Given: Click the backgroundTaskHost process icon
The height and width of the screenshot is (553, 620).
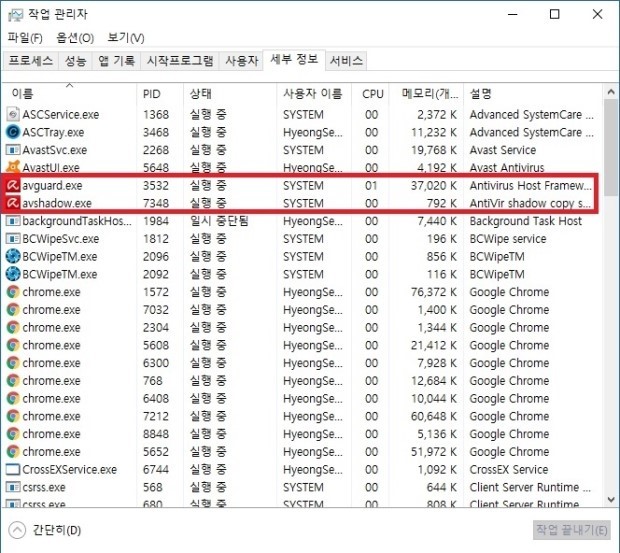Looking at the screenshot, I should (13, 221).
